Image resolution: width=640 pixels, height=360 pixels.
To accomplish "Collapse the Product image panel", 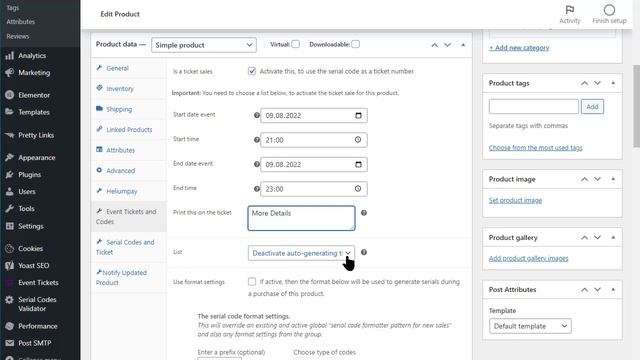I will 613,179.
